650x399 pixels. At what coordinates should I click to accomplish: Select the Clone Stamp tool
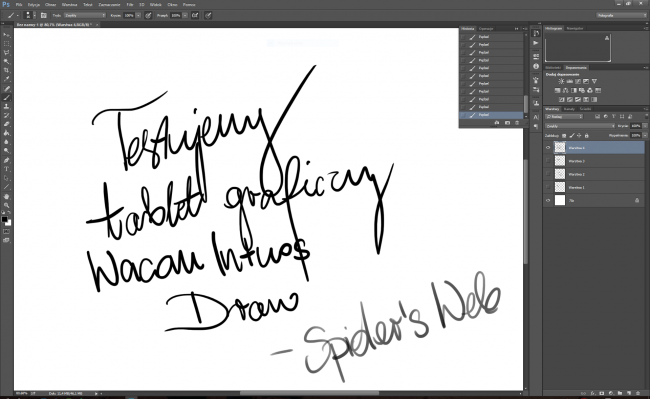pyautogui.click(x=6, y=106)
